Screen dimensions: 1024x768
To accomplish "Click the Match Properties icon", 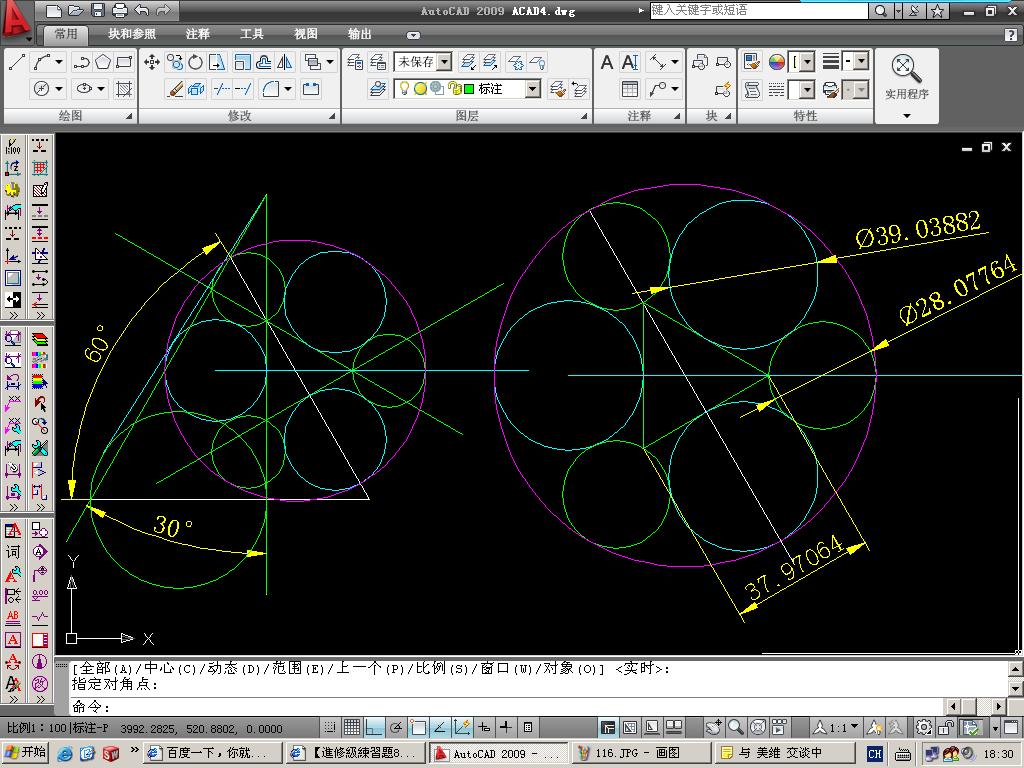I will click(752, 63).
